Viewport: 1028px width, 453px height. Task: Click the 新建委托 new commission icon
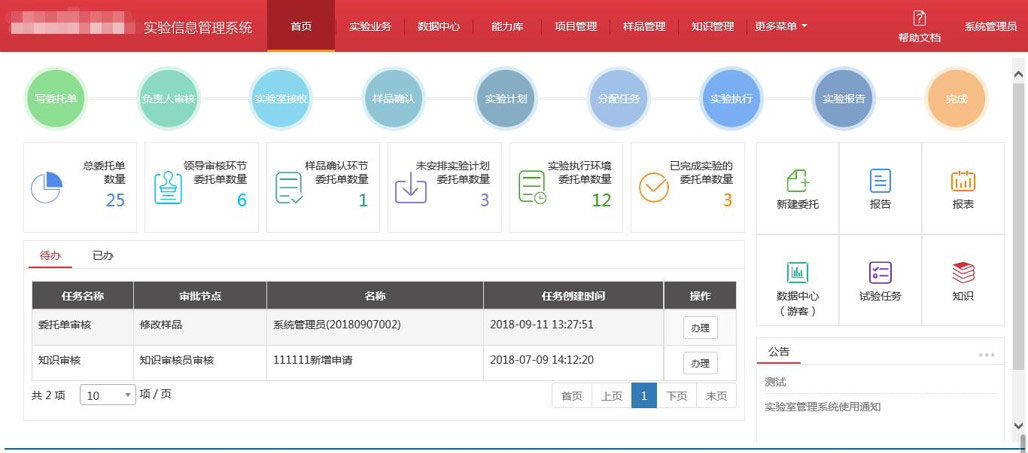tap(797, 181)
